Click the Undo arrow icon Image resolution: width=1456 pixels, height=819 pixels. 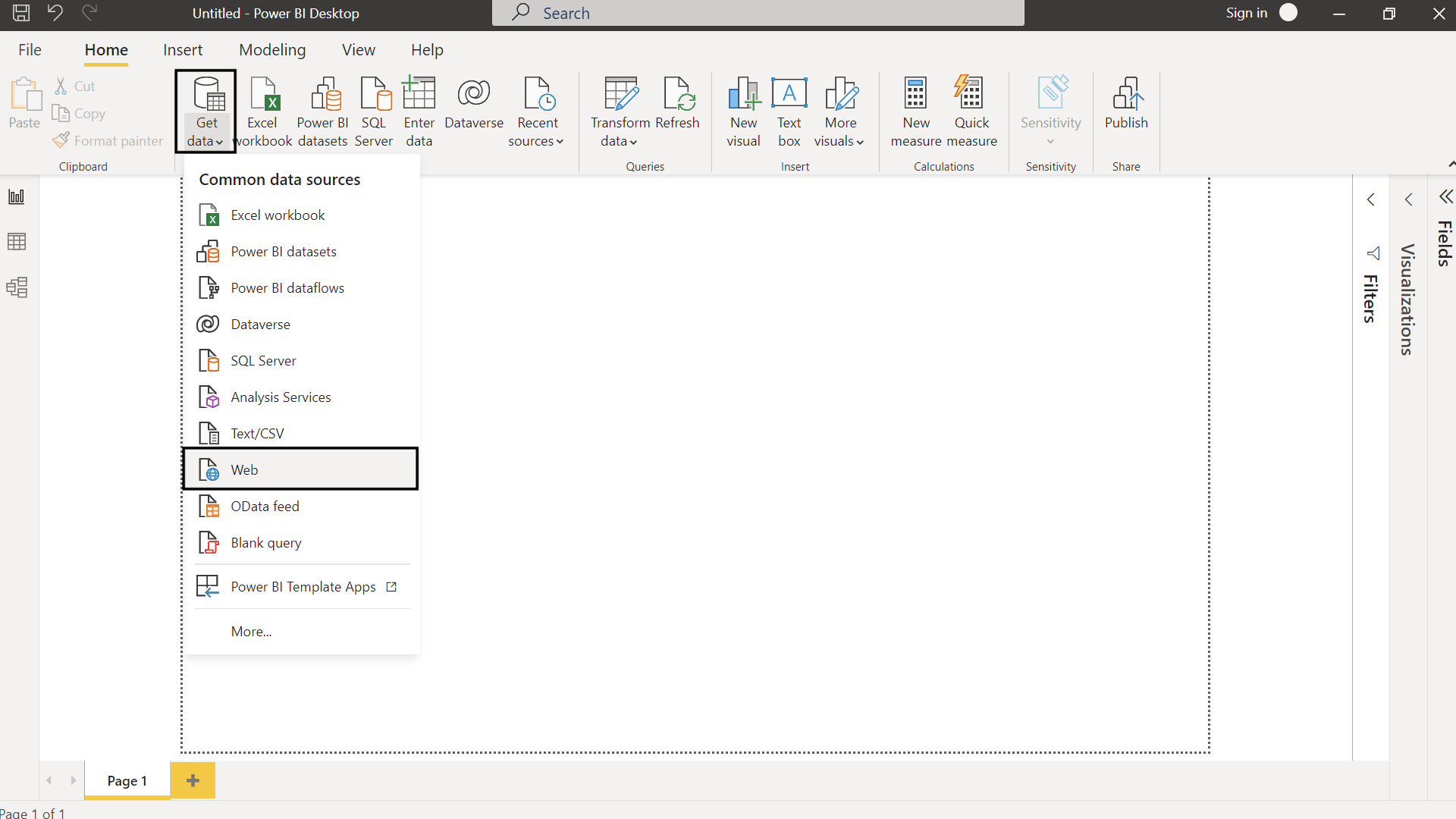pyautogui.click(x=55, y=13)
